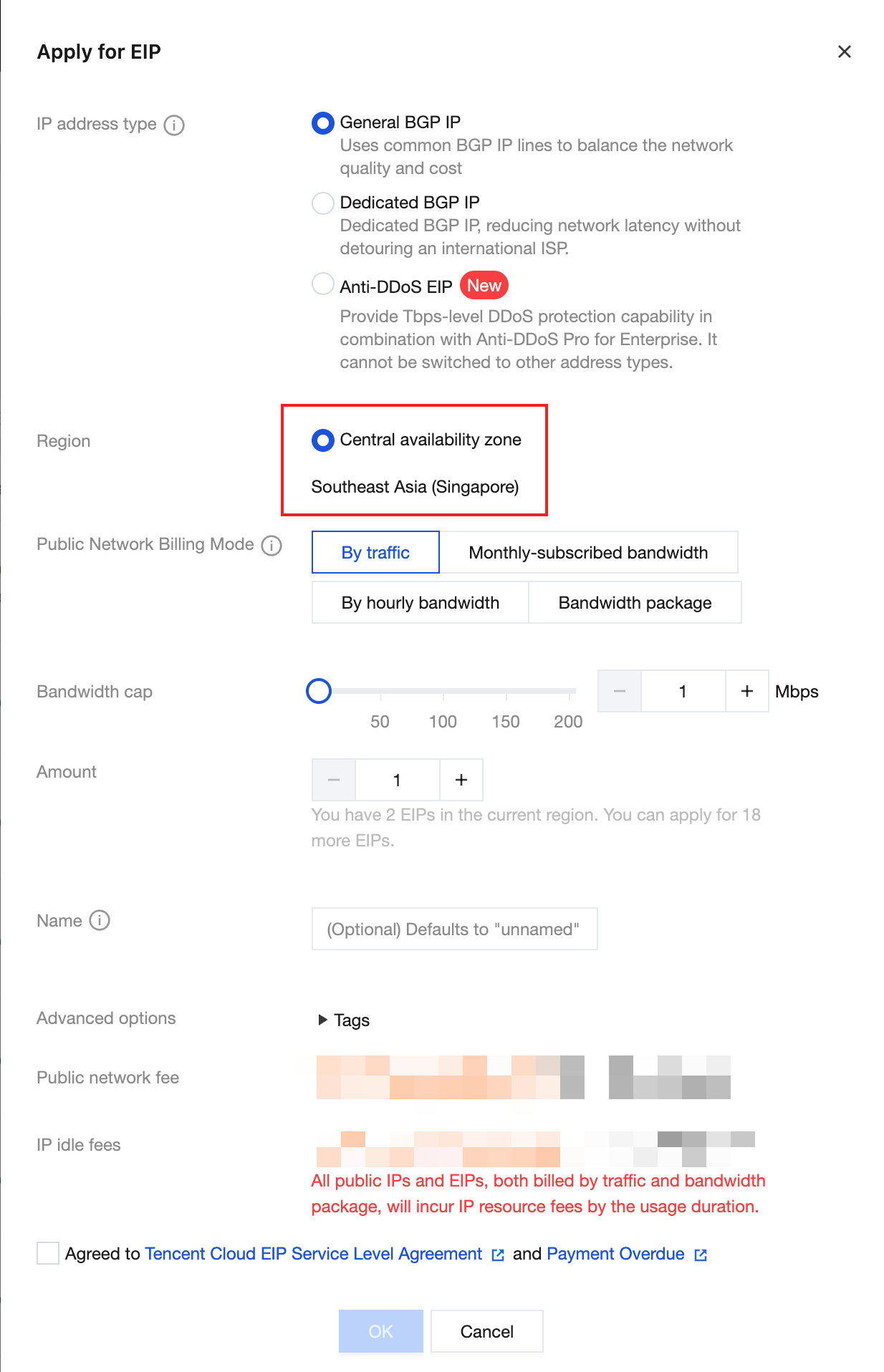Click the plus icon for Amount
Screen dimensions: 884x1372
[x=461, y=780]
